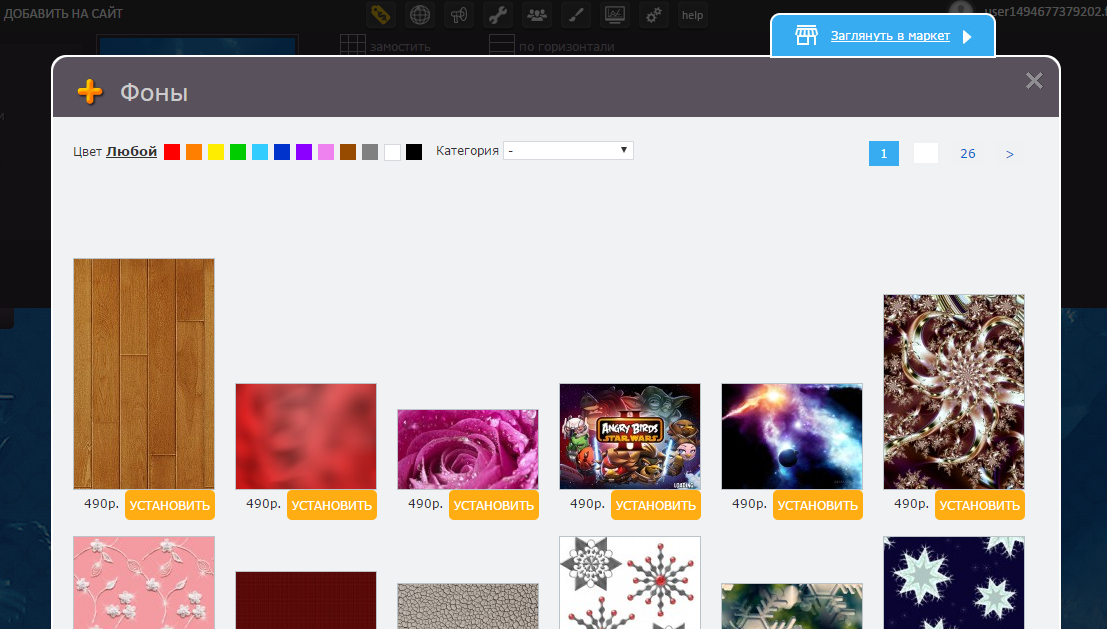This screenshot has width=1107, height=629.
Task: Install the pink rose background
Action: point(494,505)
